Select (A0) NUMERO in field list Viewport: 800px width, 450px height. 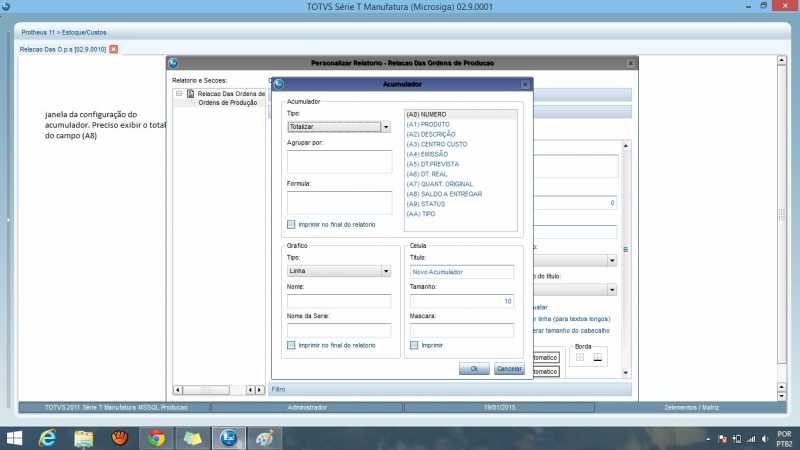click(461, 114)
